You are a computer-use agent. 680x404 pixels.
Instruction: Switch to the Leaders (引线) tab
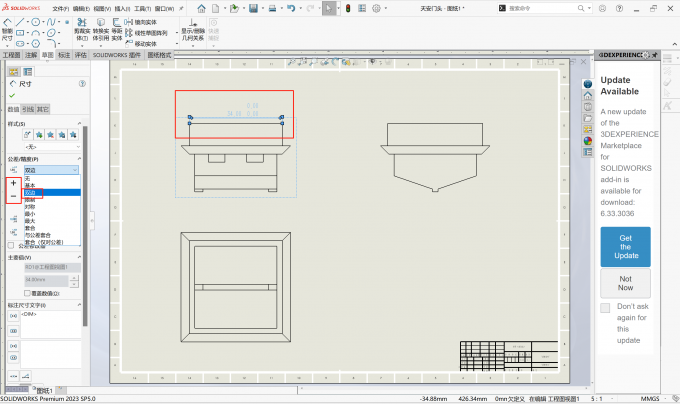tap(28, 109)
